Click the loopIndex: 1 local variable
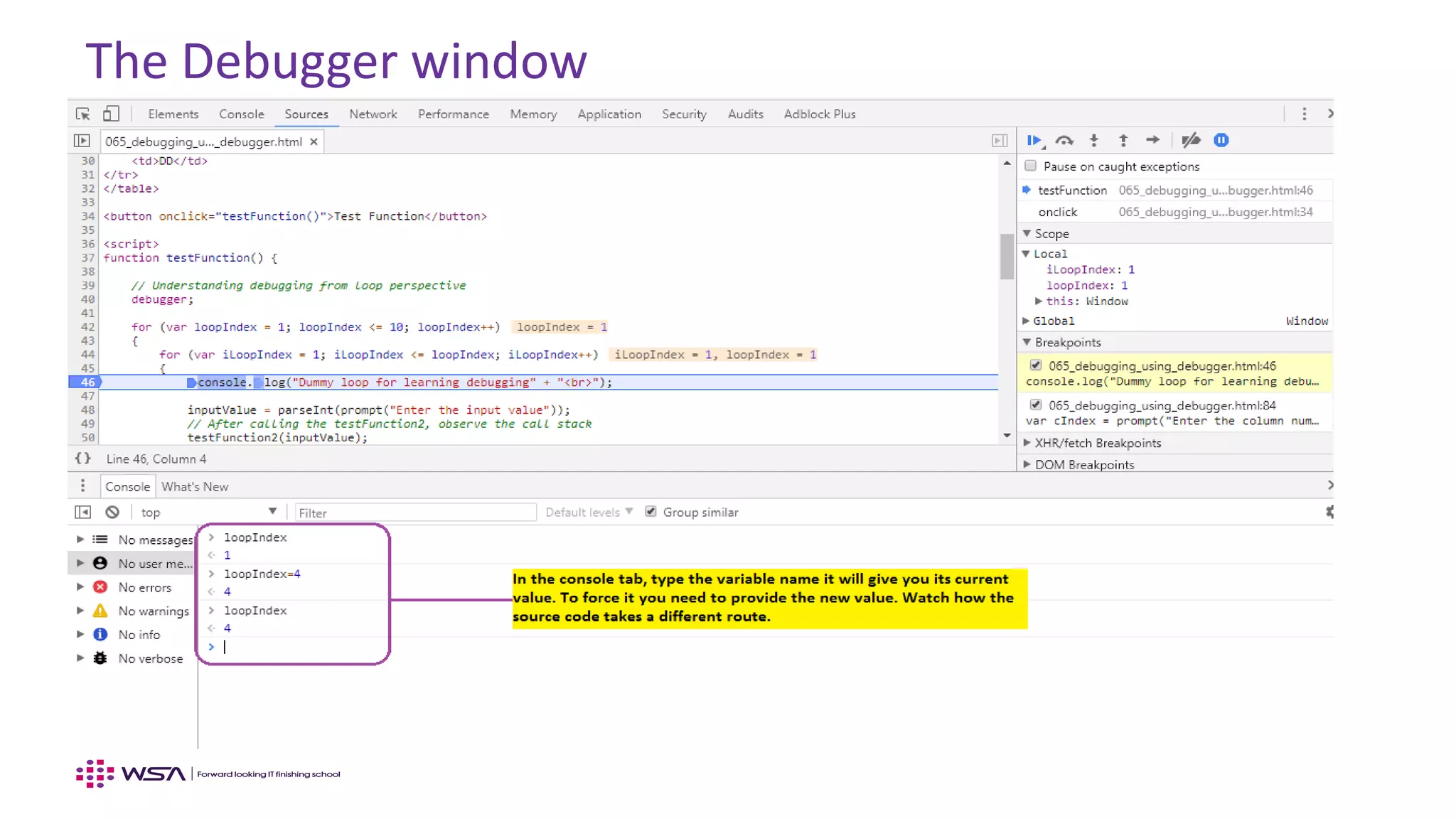1456x819 pixels. click(x=1086, y=285)
